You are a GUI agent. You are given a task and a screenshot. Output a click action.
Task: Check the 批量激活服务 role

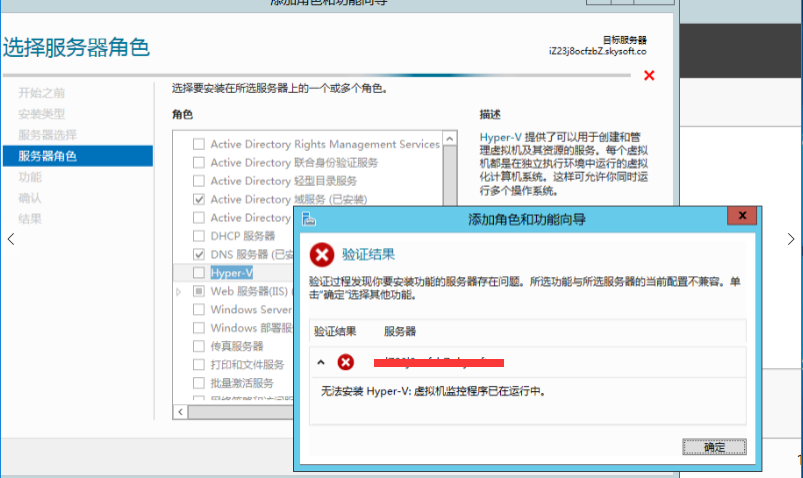point(199,383)
